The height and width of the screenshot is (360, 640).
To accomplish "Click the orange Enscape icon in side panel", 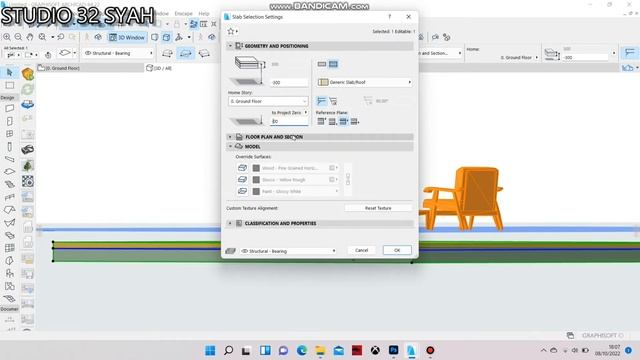I will coord(27,73).
